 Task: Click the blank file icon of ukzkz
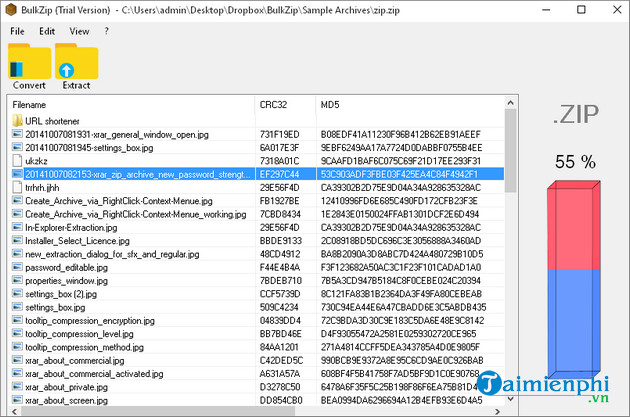point(17,161)
